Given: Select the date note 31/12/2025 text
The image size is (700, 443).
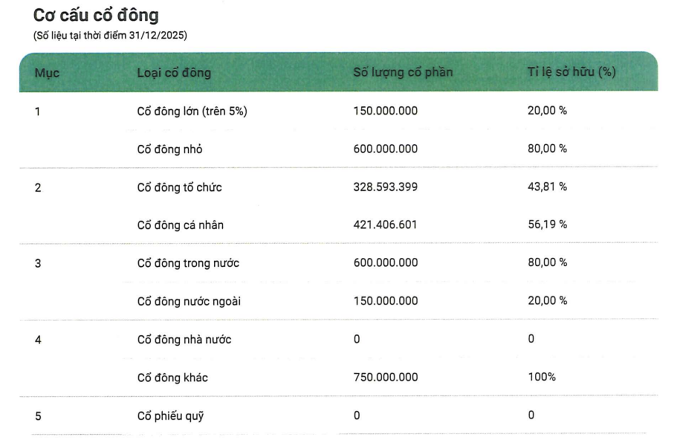Looking at the screenshot, I should tap(110, 35).
